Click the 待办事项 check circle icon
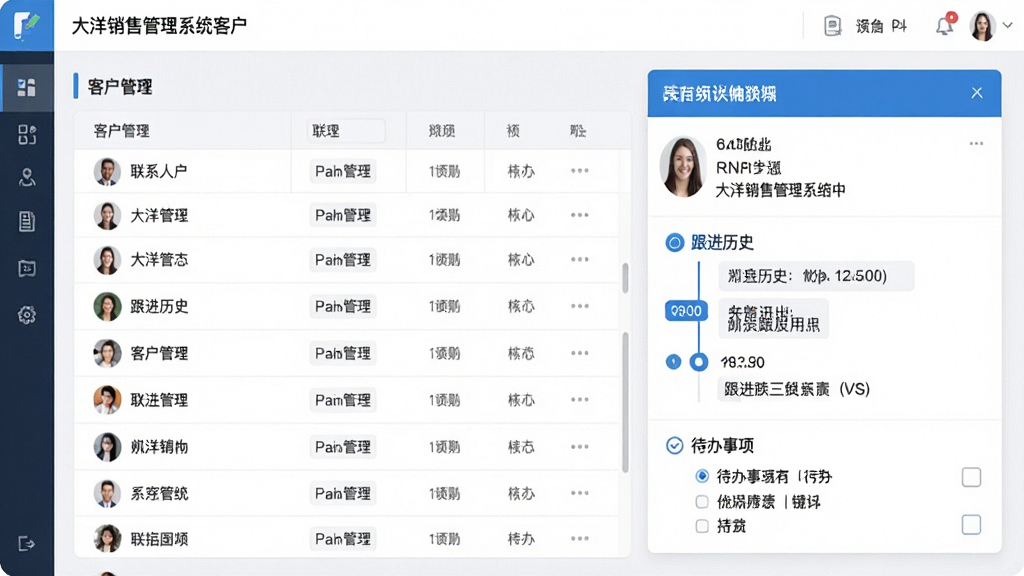The image size is (1024, 576). tap(675, 445)
